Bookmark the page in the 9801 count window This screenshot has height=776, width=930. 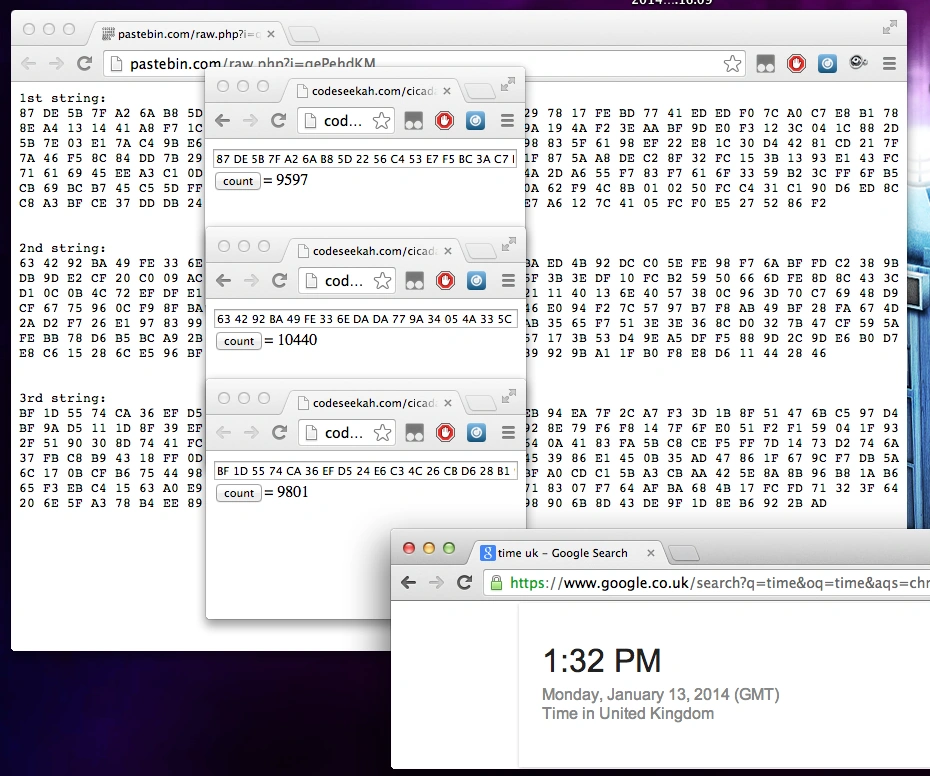click(x=383, y=432)
